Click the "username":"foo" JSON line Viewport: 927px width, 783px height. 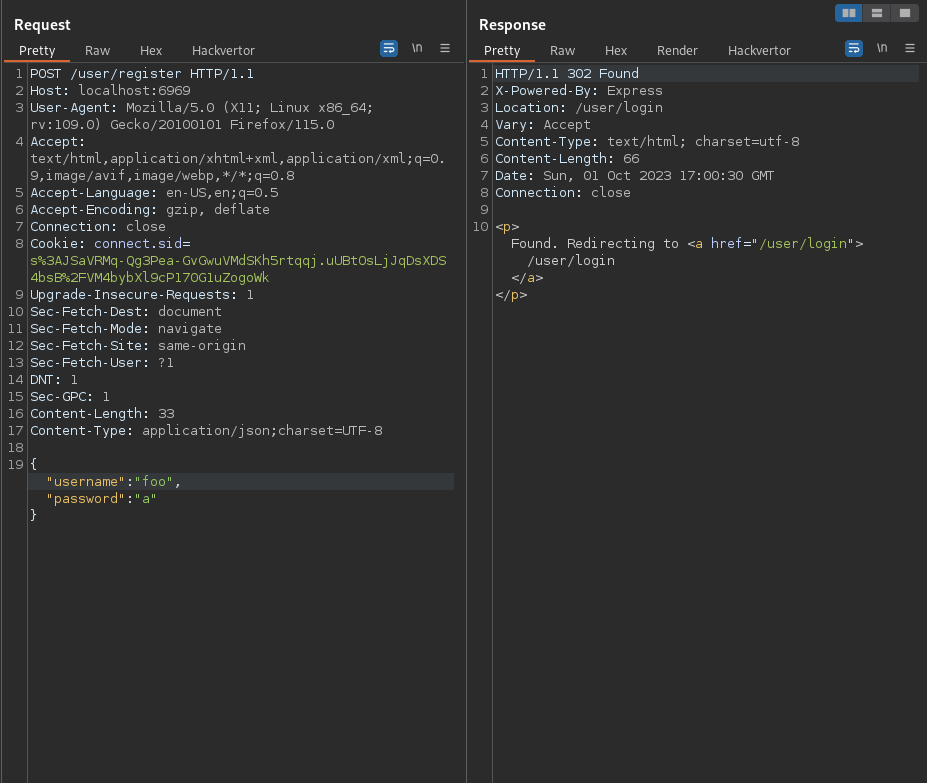click(114, 482)
